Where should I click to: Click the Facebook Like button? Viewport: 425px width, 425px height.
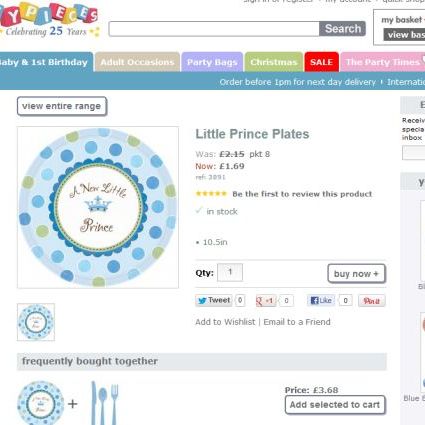pos(321,300)
